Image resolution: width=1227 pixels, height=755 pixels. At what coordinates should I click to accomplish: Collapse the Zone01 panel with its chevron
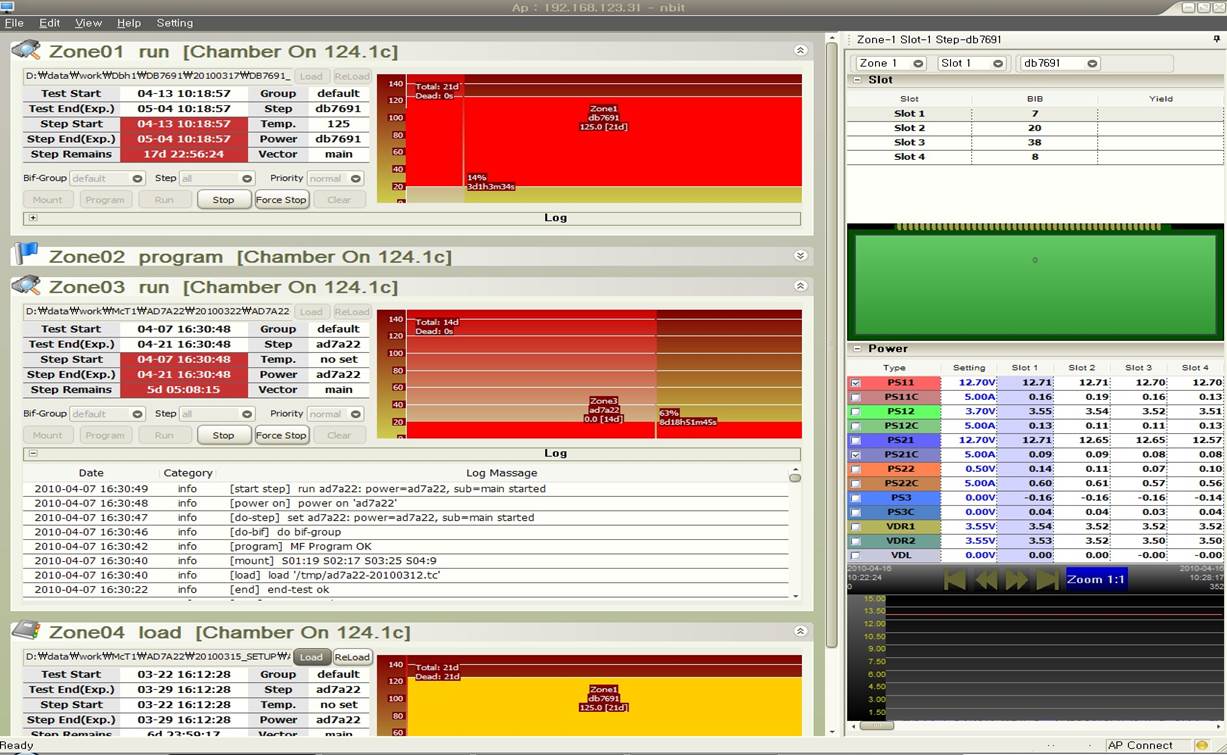tap(799, 49)
